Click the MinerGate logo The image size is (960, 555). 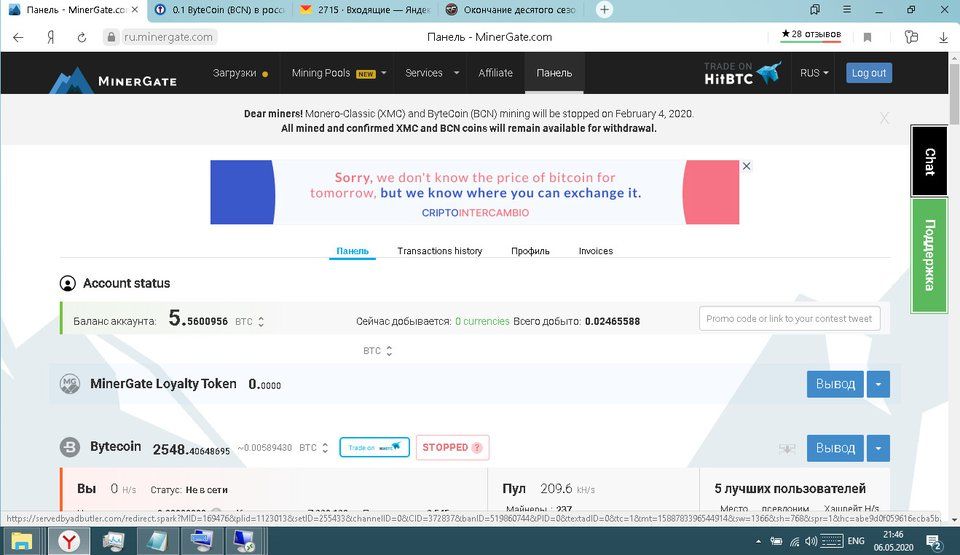click(x=114, y=80)
